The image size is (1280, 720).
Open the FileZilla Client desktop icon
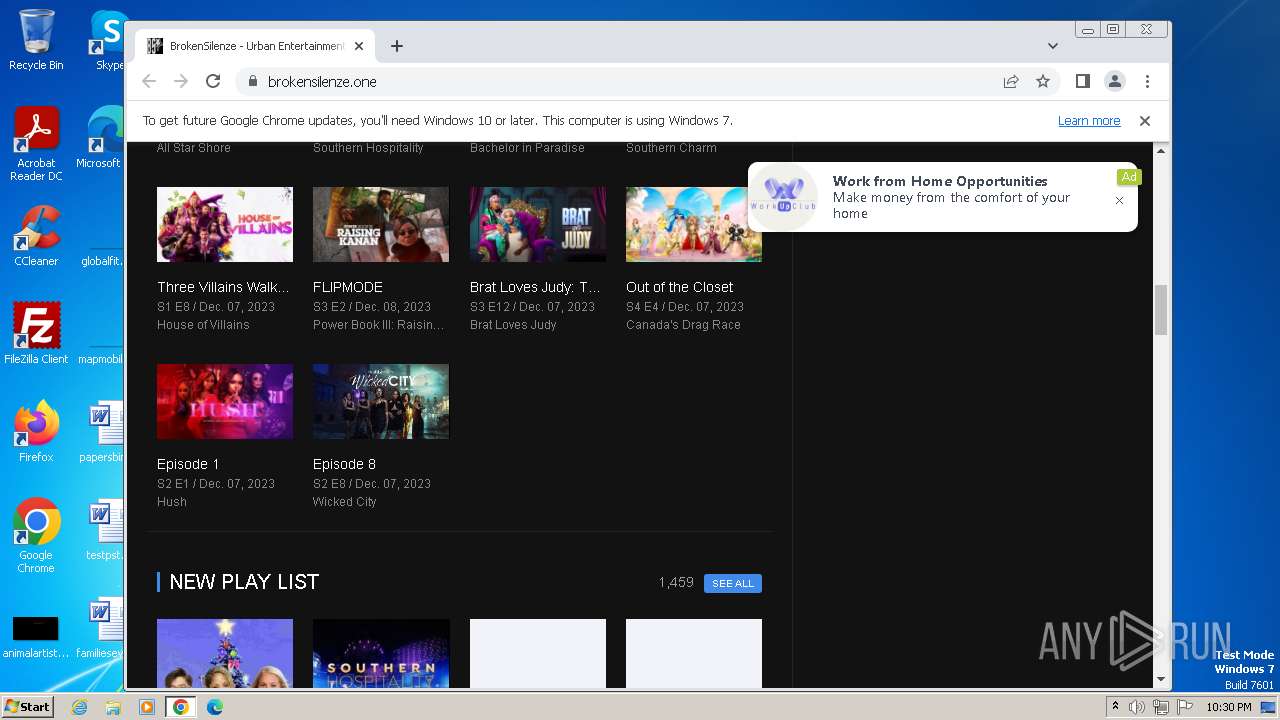point(36,333)
